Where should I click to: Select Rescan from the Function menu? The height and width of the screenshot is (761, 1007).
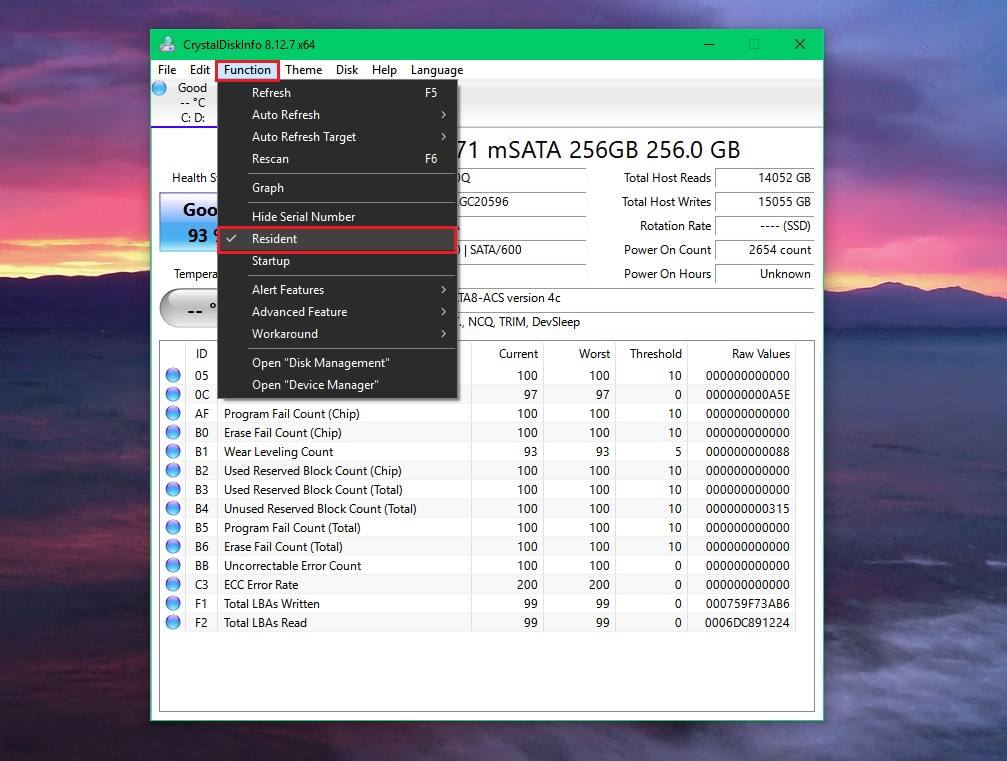pyautogui.click(x=271, y=159)
